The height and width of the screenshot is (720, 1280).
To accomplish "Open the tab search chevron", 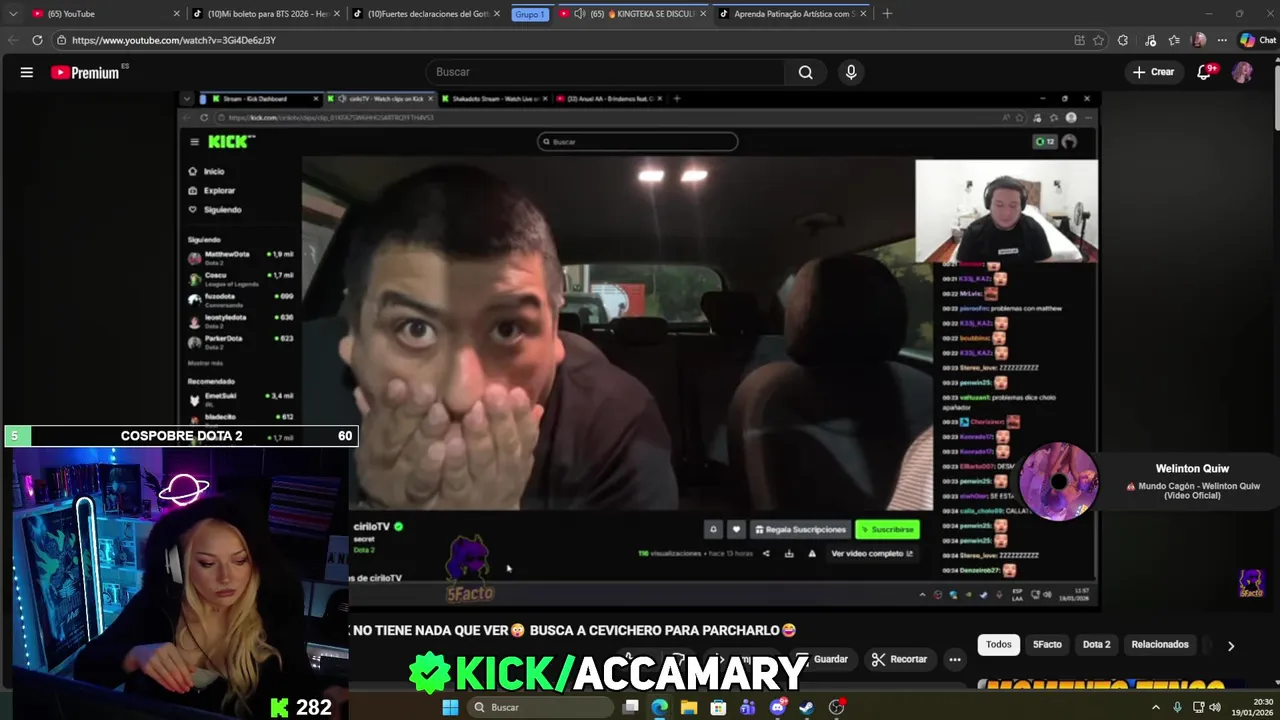I will pyautogui.click(x=12, y=14).
